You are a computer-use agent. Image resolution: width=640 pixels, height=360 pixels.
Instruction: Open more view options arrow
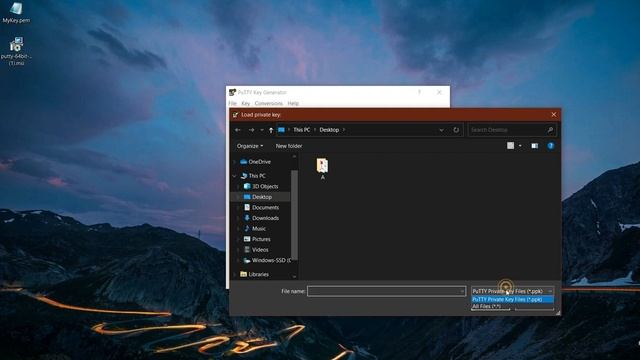click(x=520, y=146)
